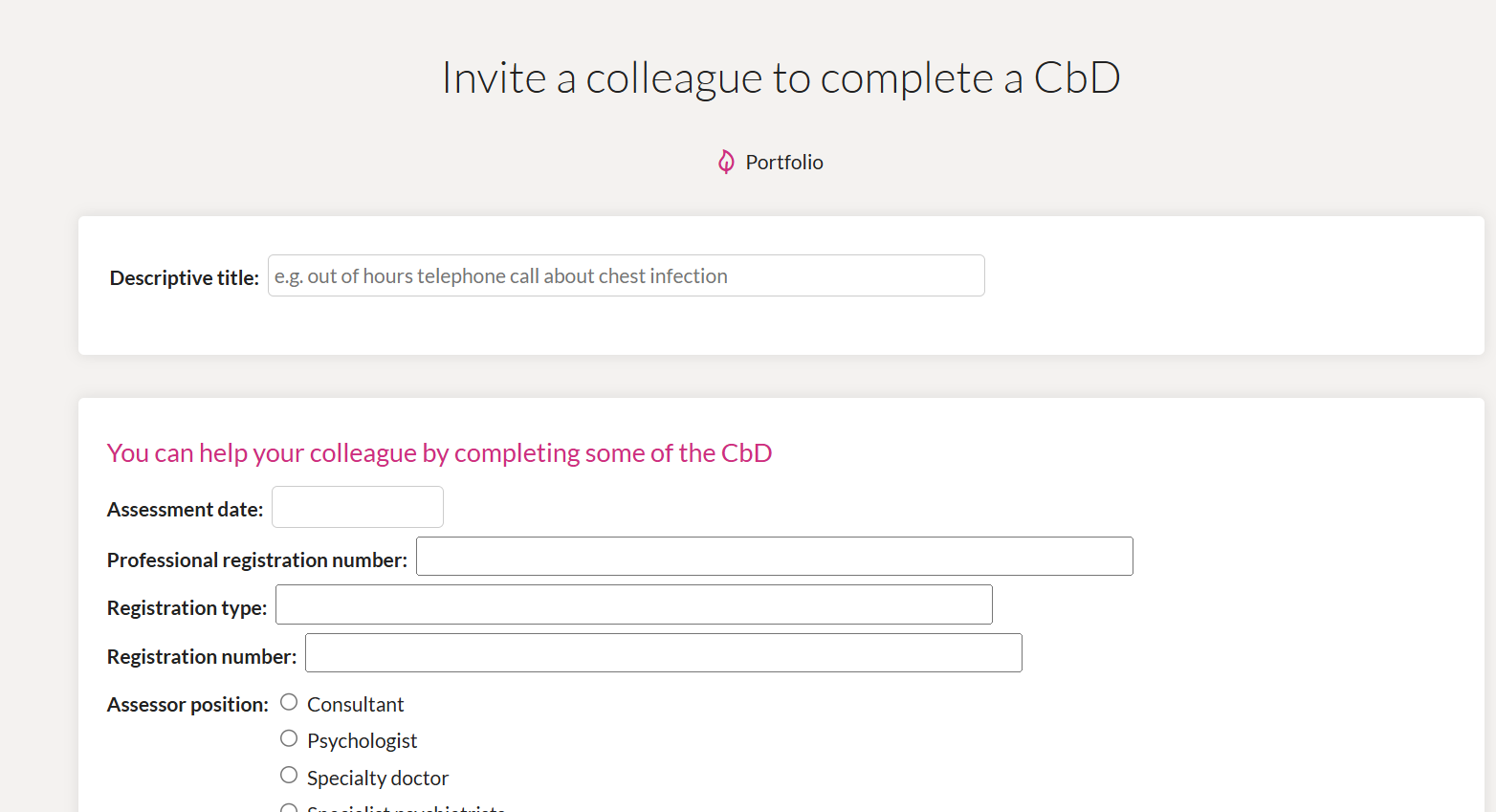
Task: Click the Registration type field
Action: pyautogui.click(x=633, y=604)
